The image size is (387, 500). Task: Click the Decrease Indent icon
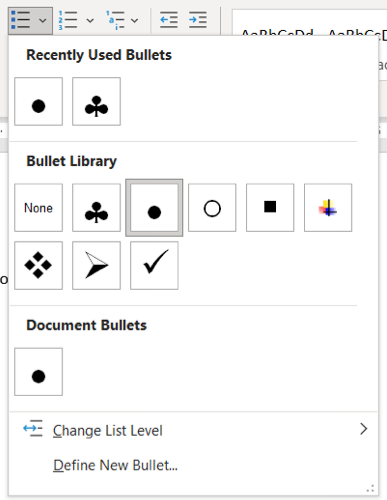click(168, 20)
